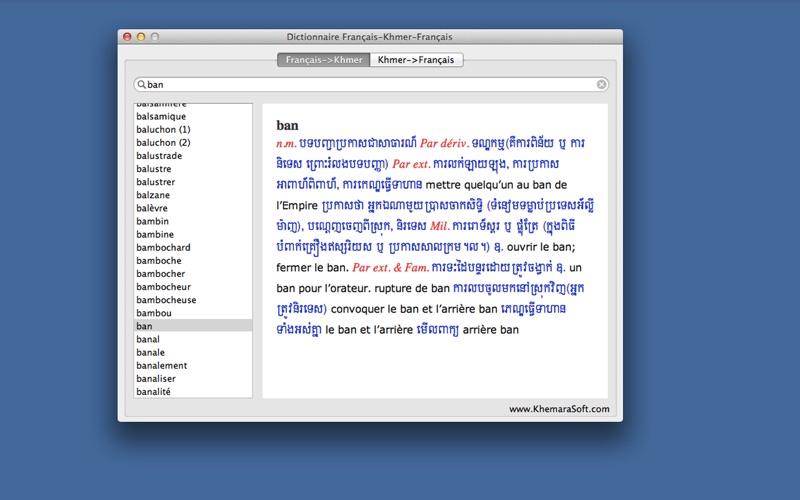Image resolution: width=800 pixels, height=500 pixels.
Task: Select 'bambocher' in the word list
Action: (x=193, y=274)
